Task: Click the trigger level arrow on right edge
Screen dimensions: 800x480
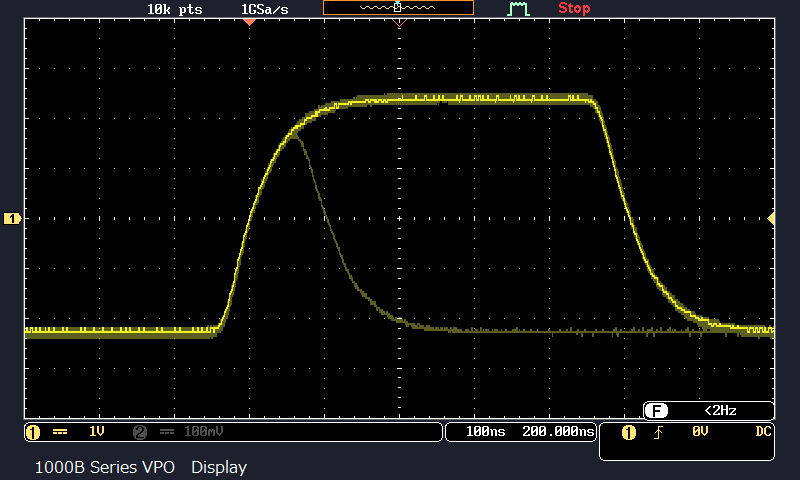Action: 771,219
